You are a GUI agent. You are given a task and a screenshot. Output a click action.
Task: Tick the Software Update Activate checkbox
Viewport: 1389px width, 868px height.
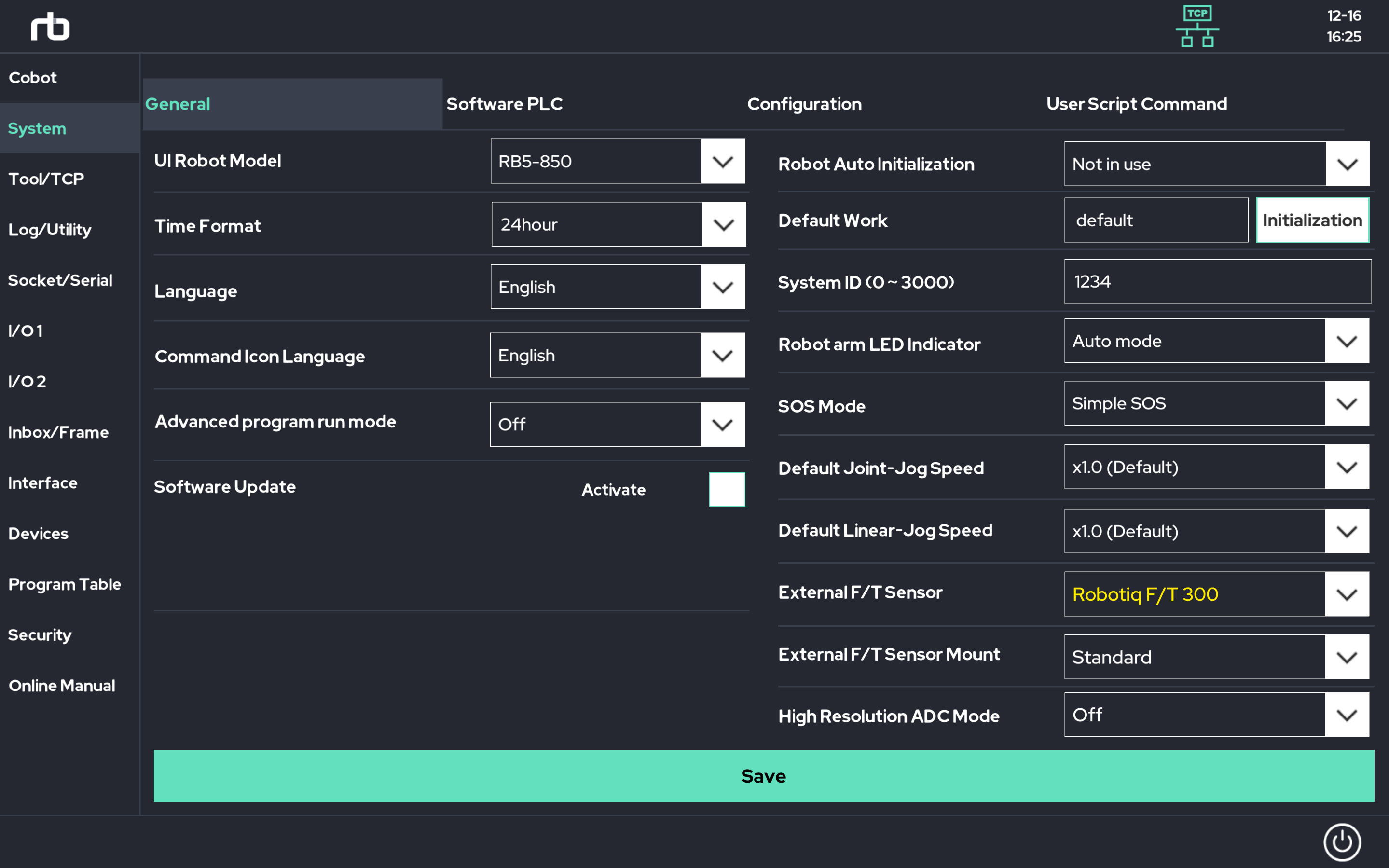[x=727, y=489]
